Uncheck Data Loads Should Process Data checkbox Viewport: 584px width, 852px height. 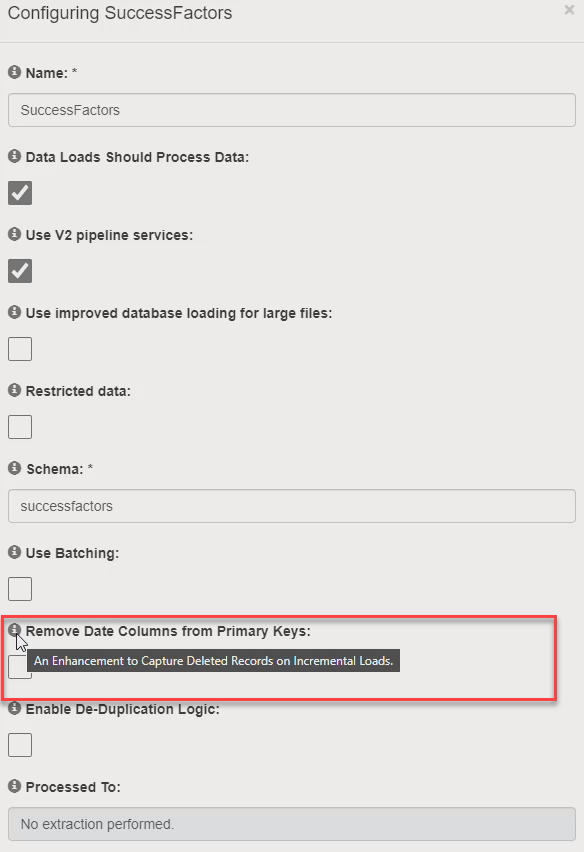[x=20, y=193]
